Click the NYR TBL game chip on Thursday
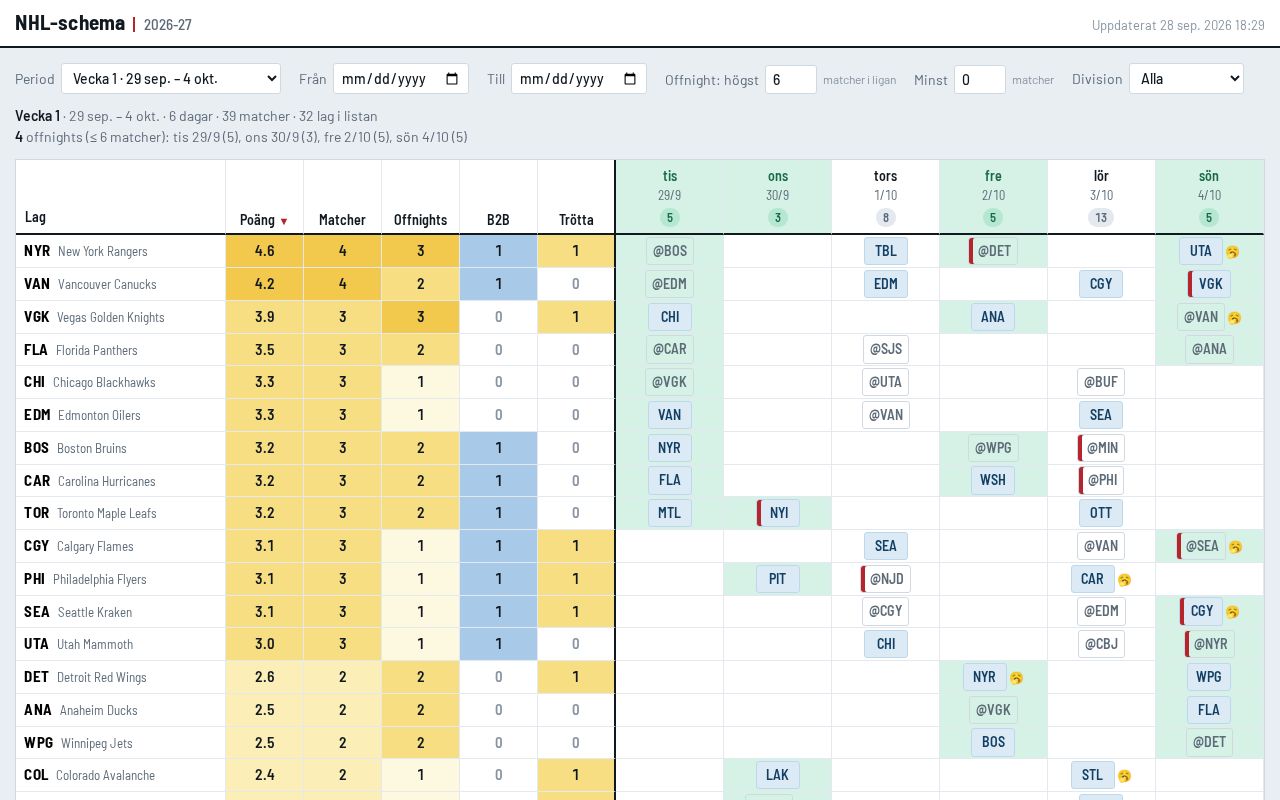This screenshot has width=1280, height=800. pos(886,251)
